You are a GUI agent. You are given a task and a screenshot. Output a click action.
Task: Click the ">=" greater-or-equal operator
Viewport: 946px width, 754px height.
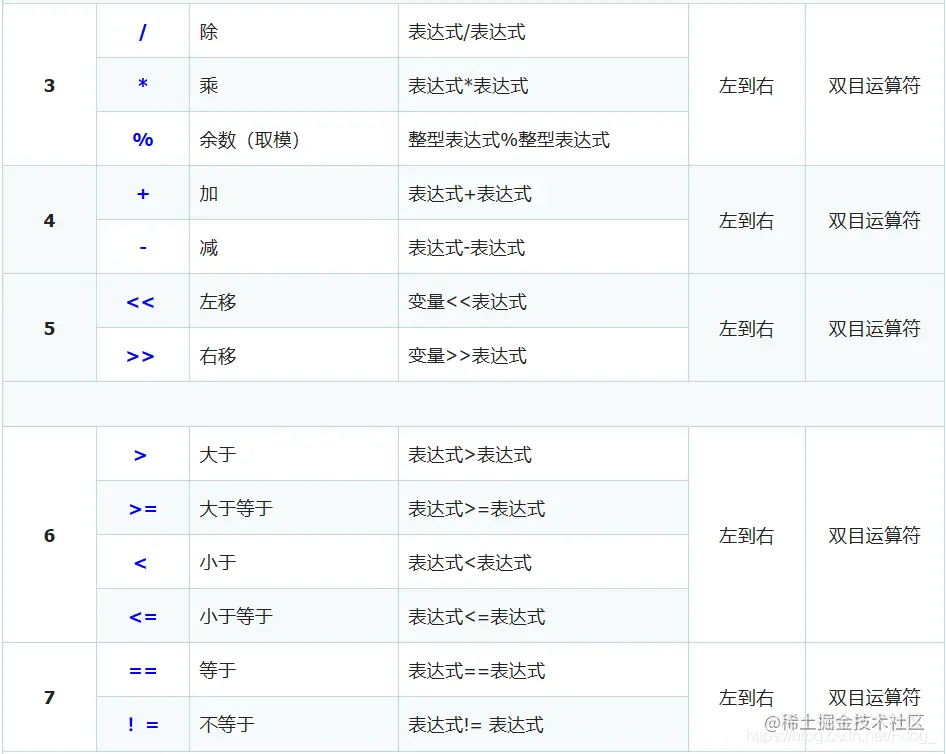coord(142,508)
